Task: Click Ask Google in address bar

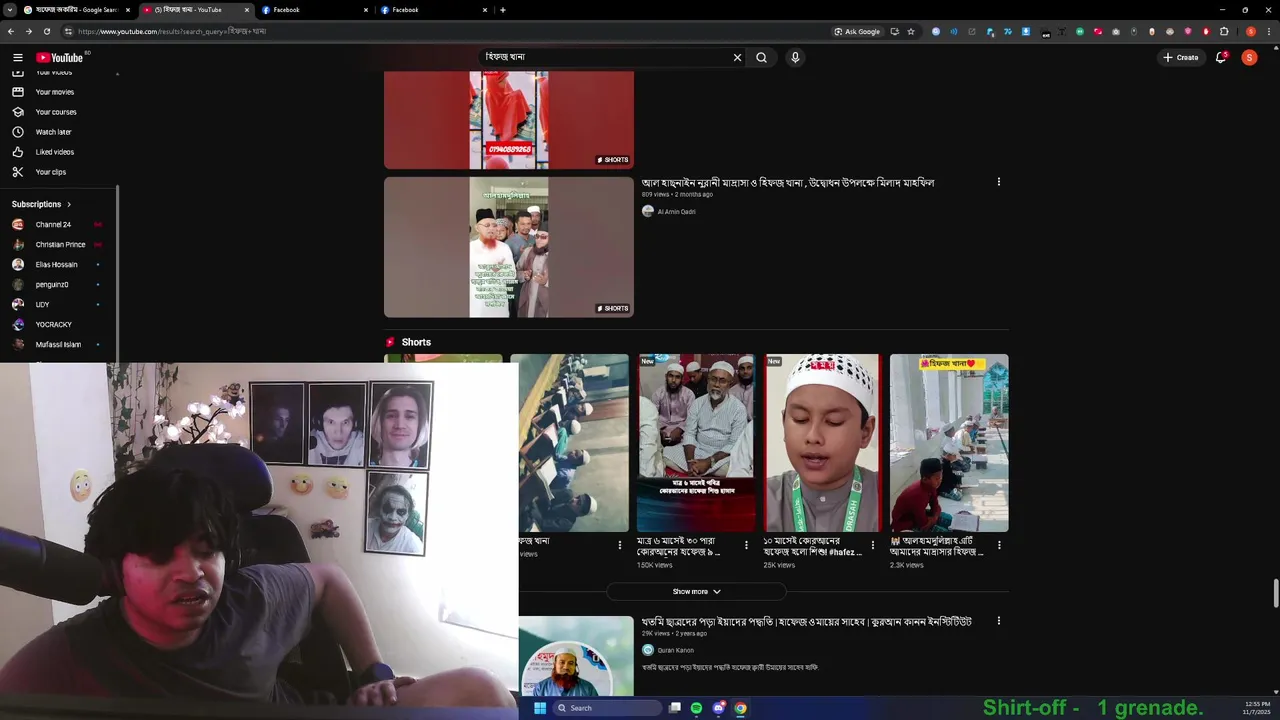Action: [858, 31]
